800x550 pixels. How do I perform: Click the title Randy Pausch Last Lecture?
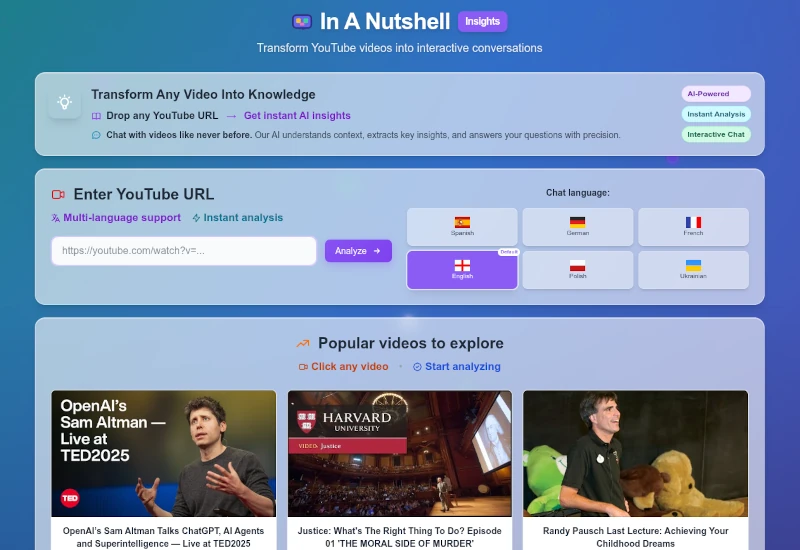click(636, 537)
